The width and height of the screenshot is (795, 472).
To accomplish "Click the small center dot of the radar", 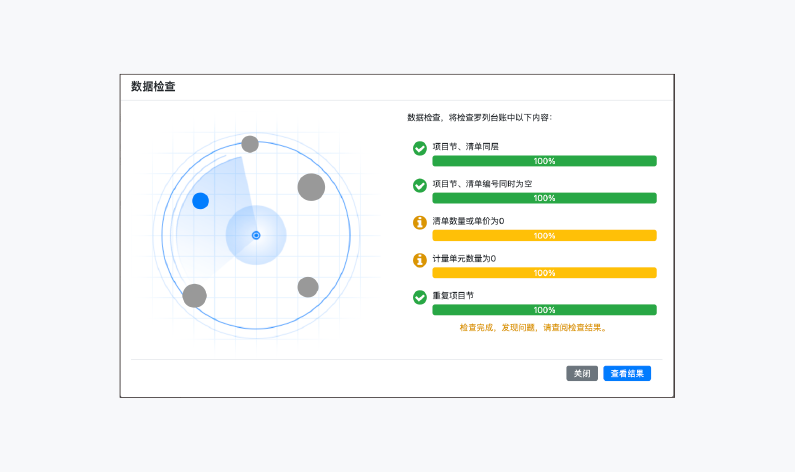I will point(256,235).
